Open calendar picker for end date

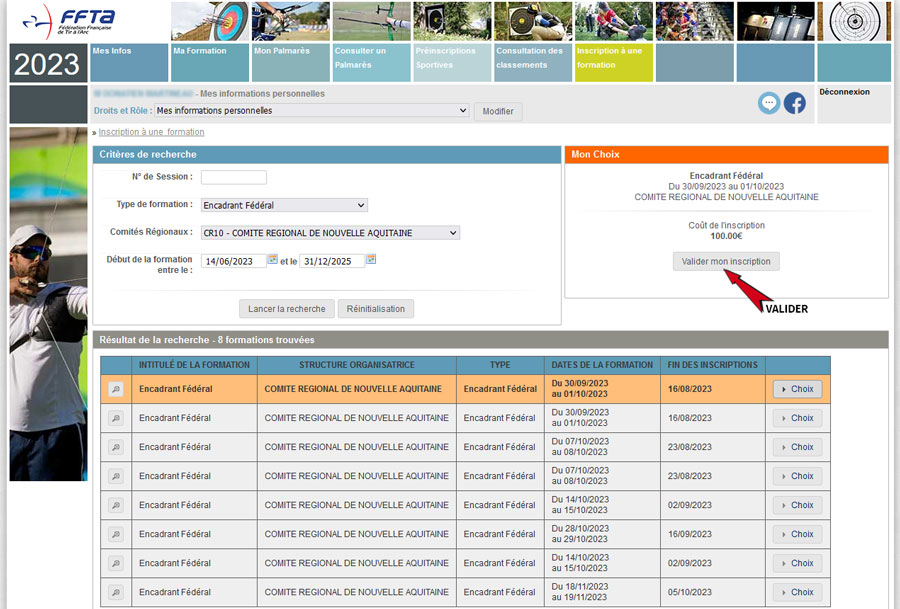click(x=371, y=260)
